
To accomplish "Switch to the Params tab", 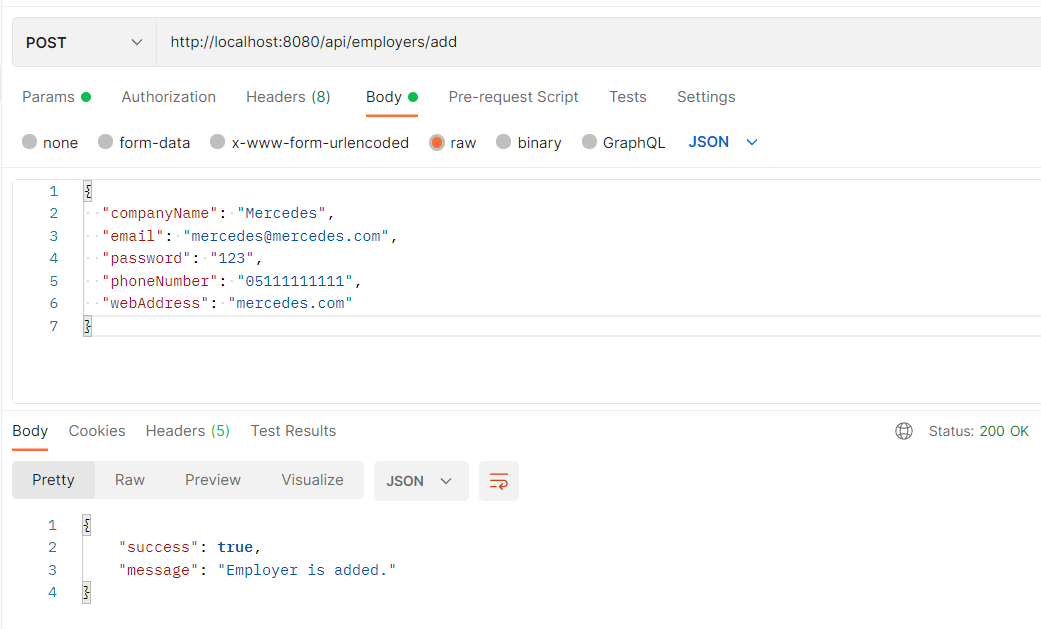I will (x=48, y=97).
